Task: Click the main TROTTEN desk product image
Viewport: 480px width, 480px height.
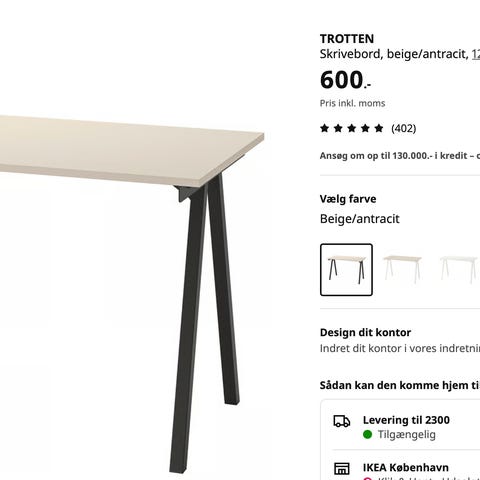Action: coord(132,293)
